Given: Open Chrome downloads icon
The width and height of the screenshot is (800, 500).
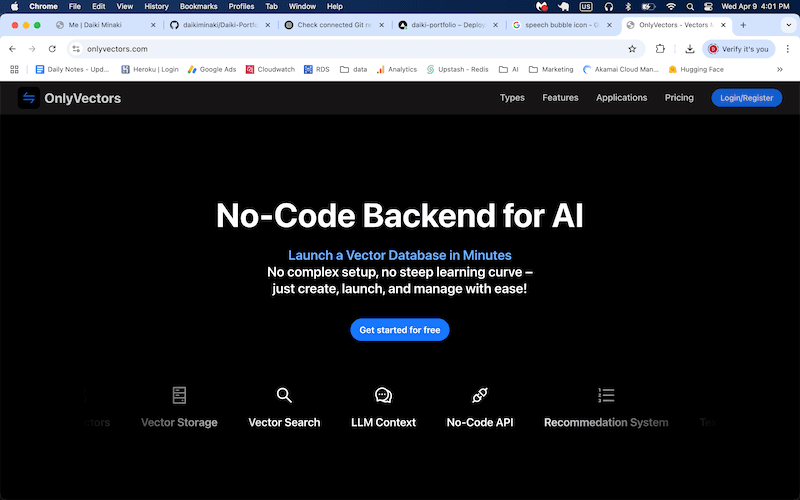Looking at the screenshot, I should [689, 49].
